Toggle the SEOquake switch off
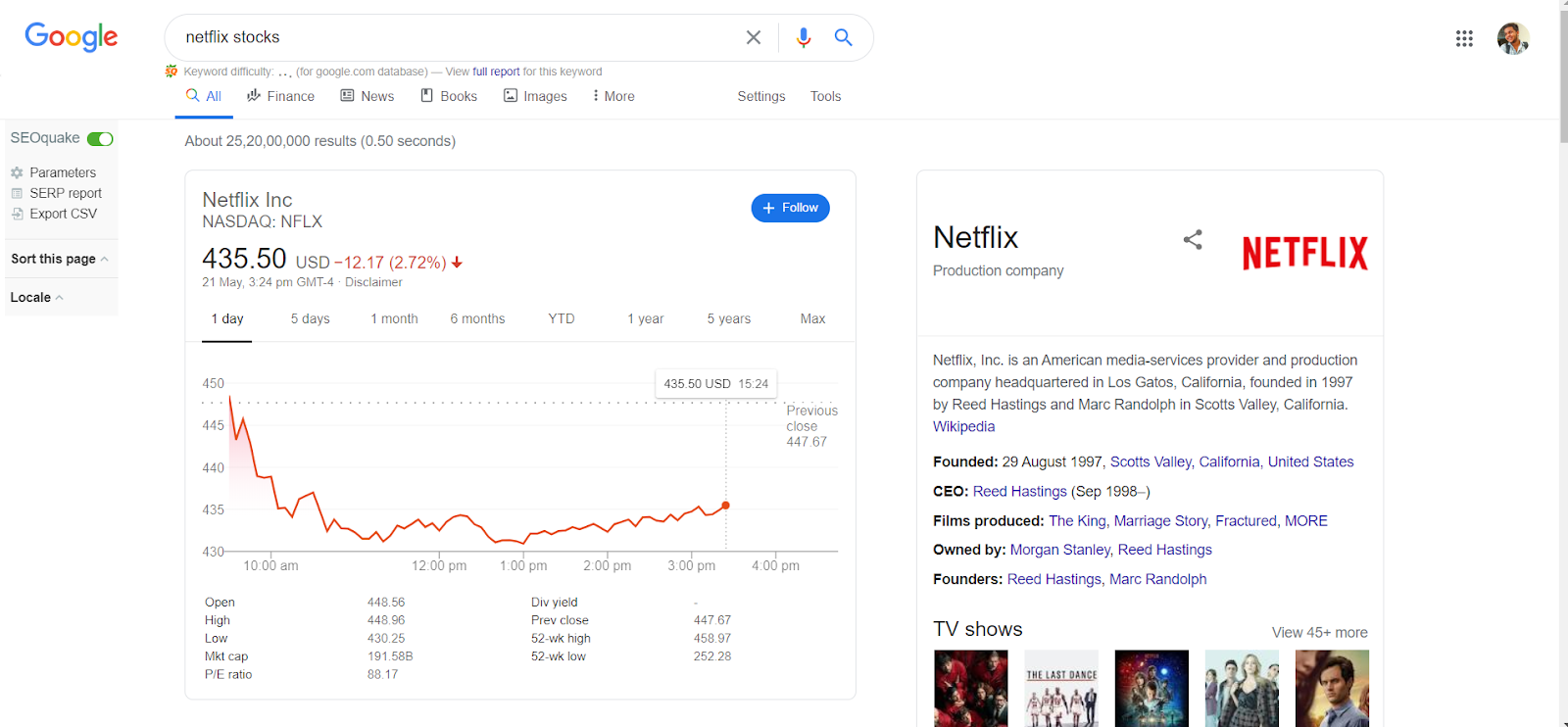This screenshot has width=1568, height=727. [100, 139]
